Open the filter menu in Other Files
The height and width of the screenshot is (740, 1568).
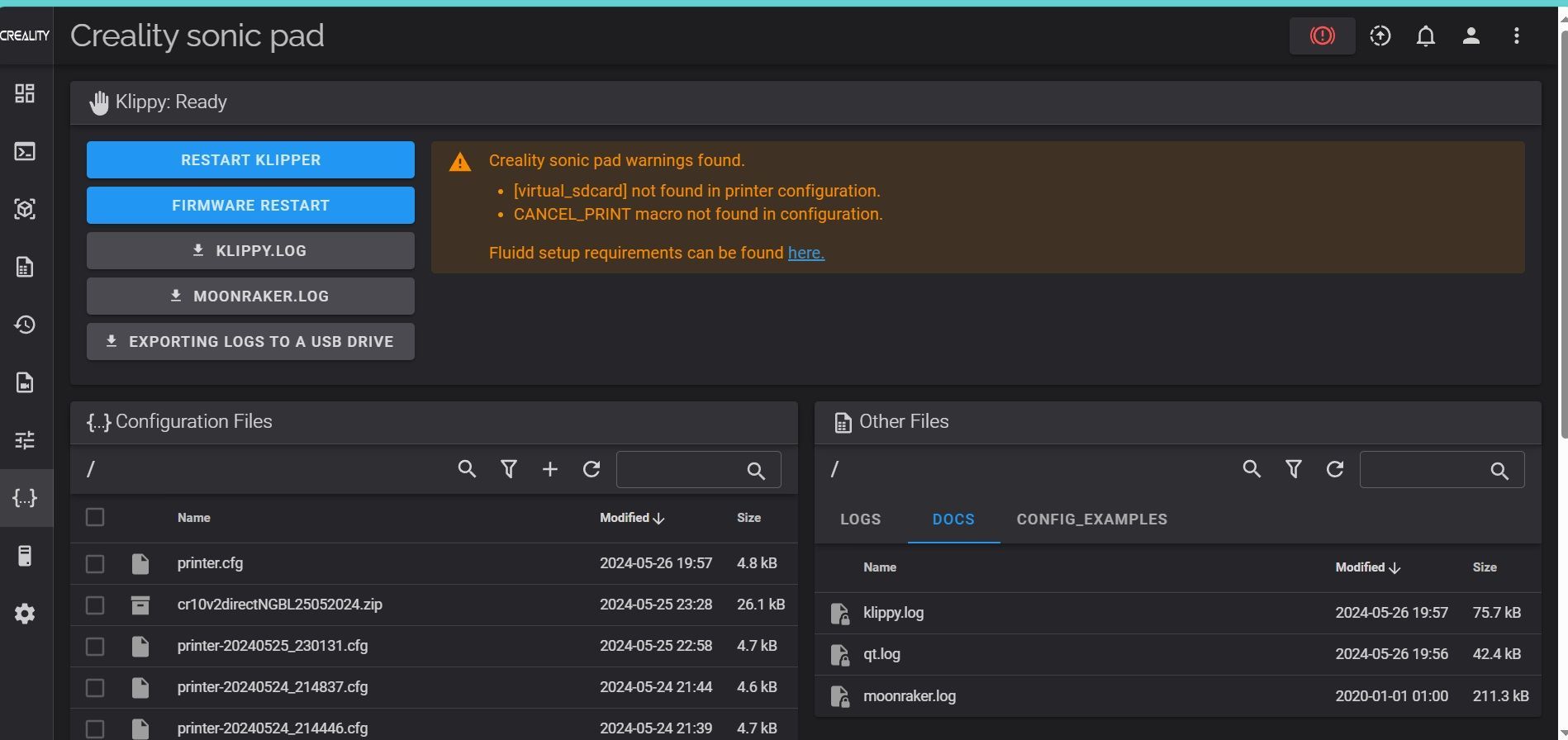pos(1294,469)
